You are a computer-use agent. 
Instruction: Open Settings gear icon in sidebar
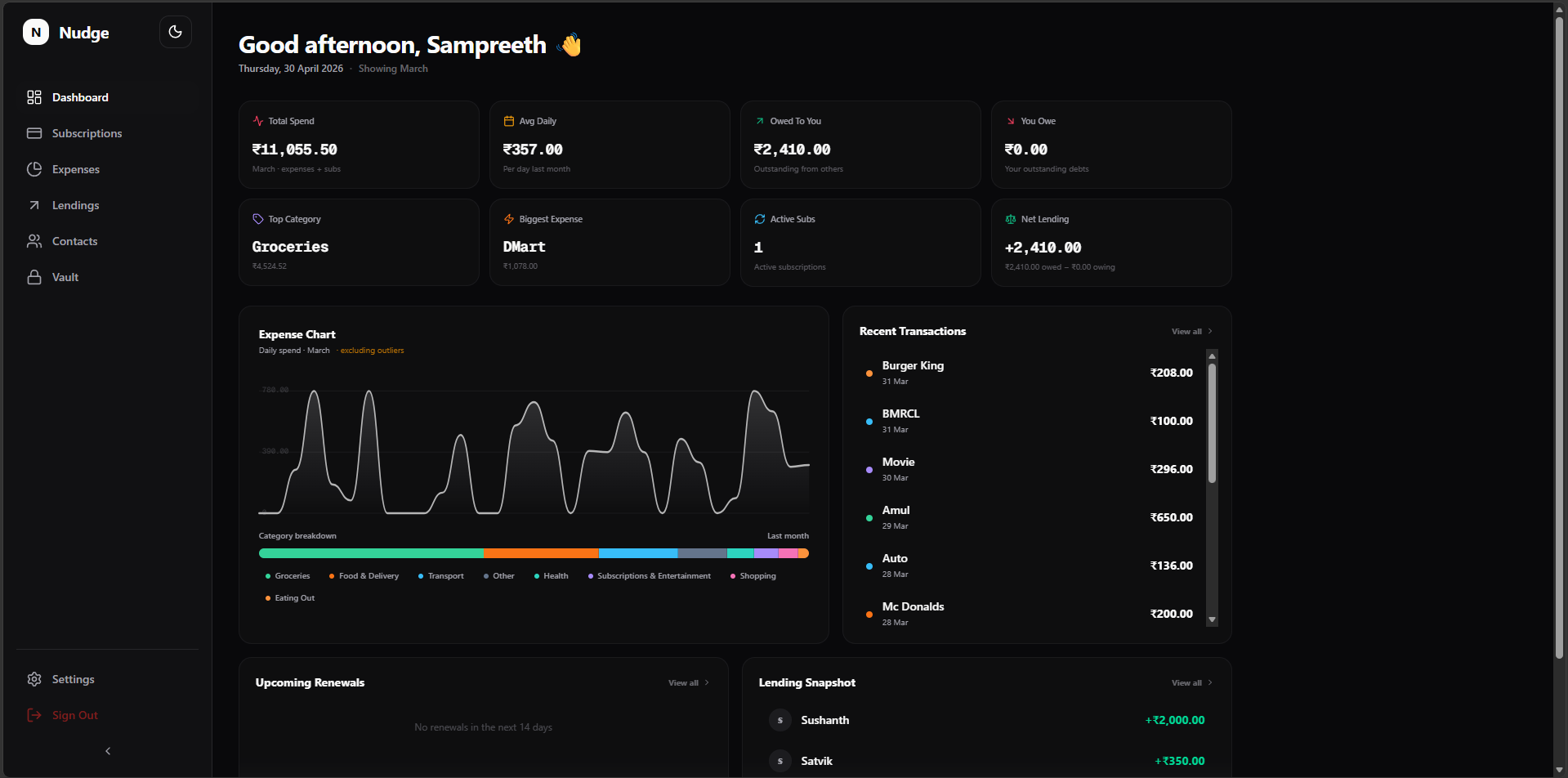tap(34, 679)
